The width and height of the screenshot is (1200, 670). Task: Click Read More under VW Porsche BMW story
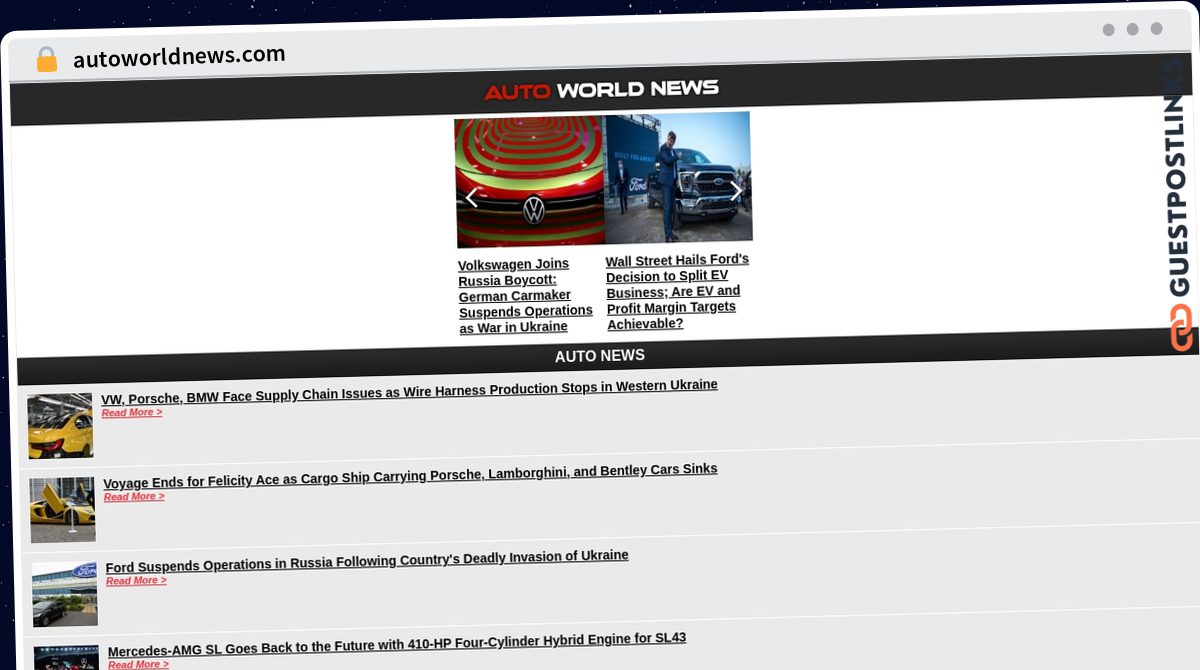pos(132,412)
